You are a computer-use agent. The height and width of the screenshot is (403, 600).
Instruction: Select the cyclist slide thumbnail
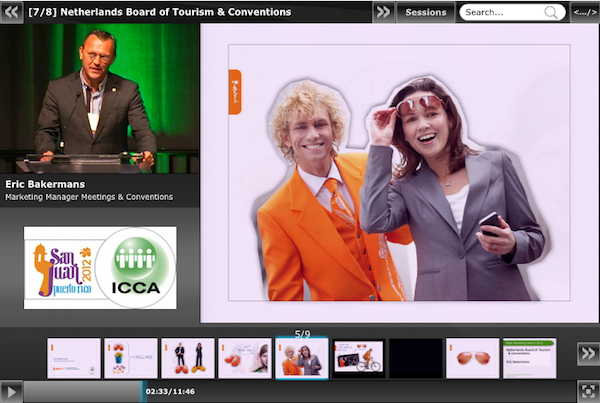359,358
